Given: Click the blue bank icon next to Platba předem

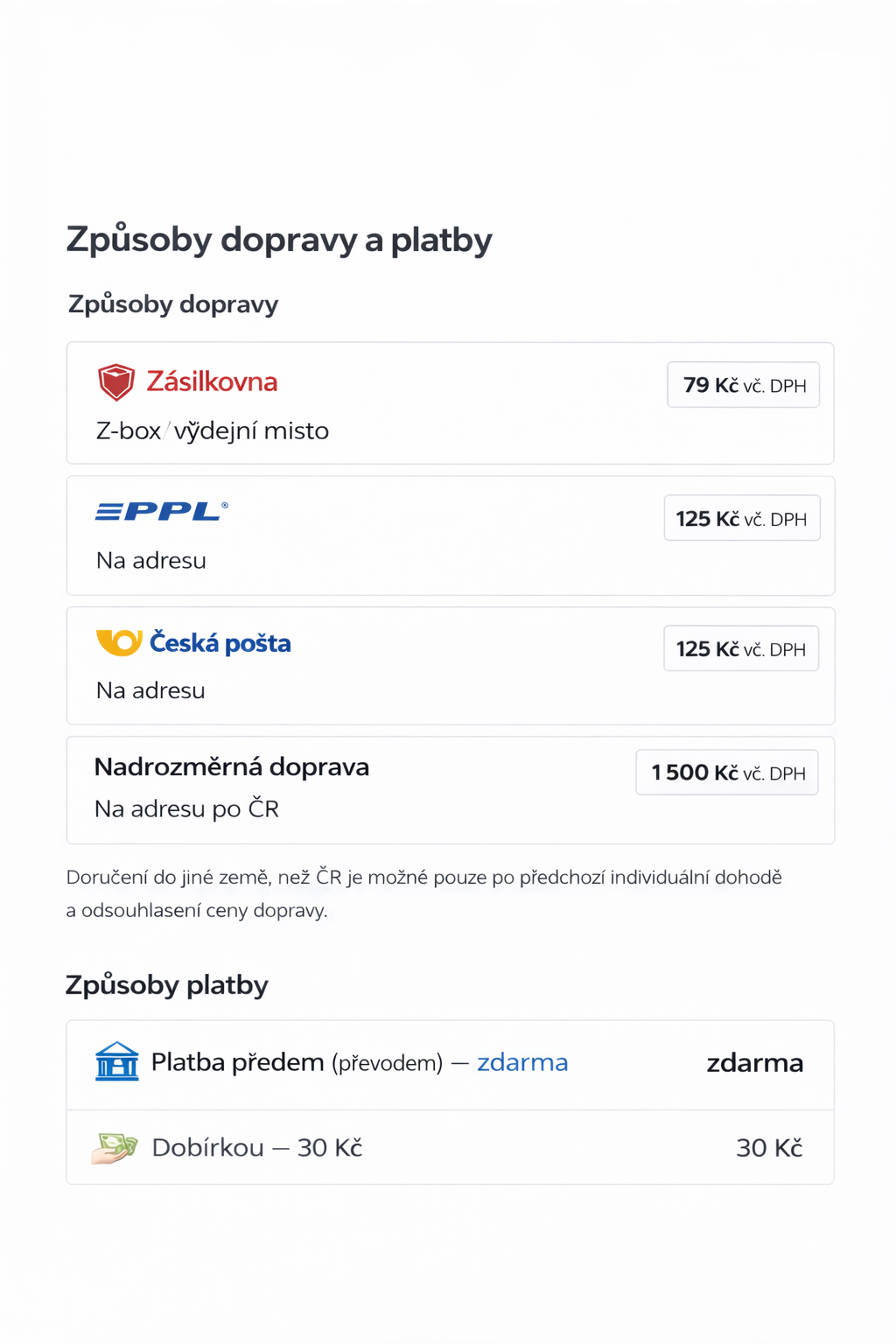Looking at the screenshot, I should (116, 1062).
